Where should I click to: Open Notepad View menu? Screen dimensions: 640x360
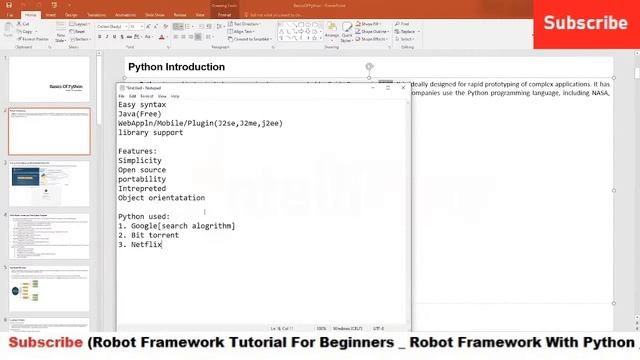tap(162, 96)
